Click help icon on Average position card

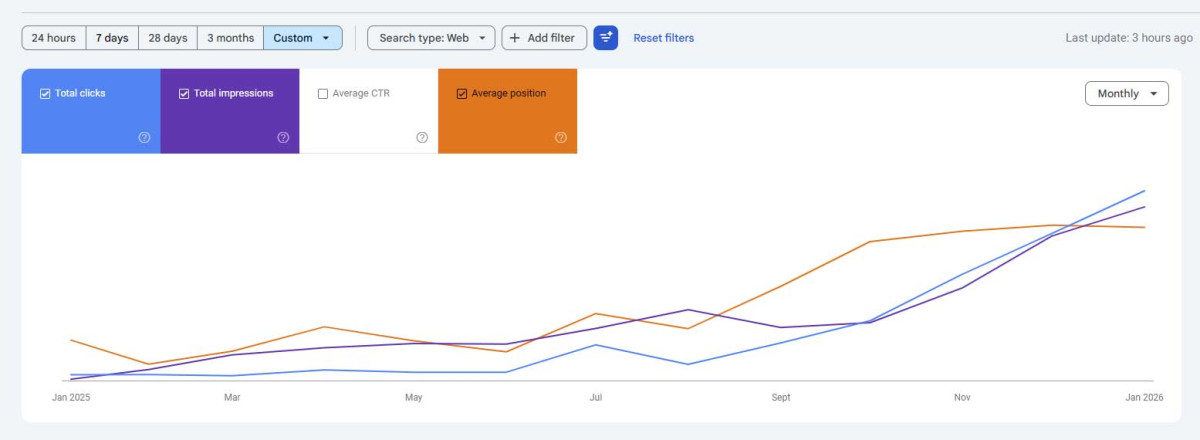561,138
